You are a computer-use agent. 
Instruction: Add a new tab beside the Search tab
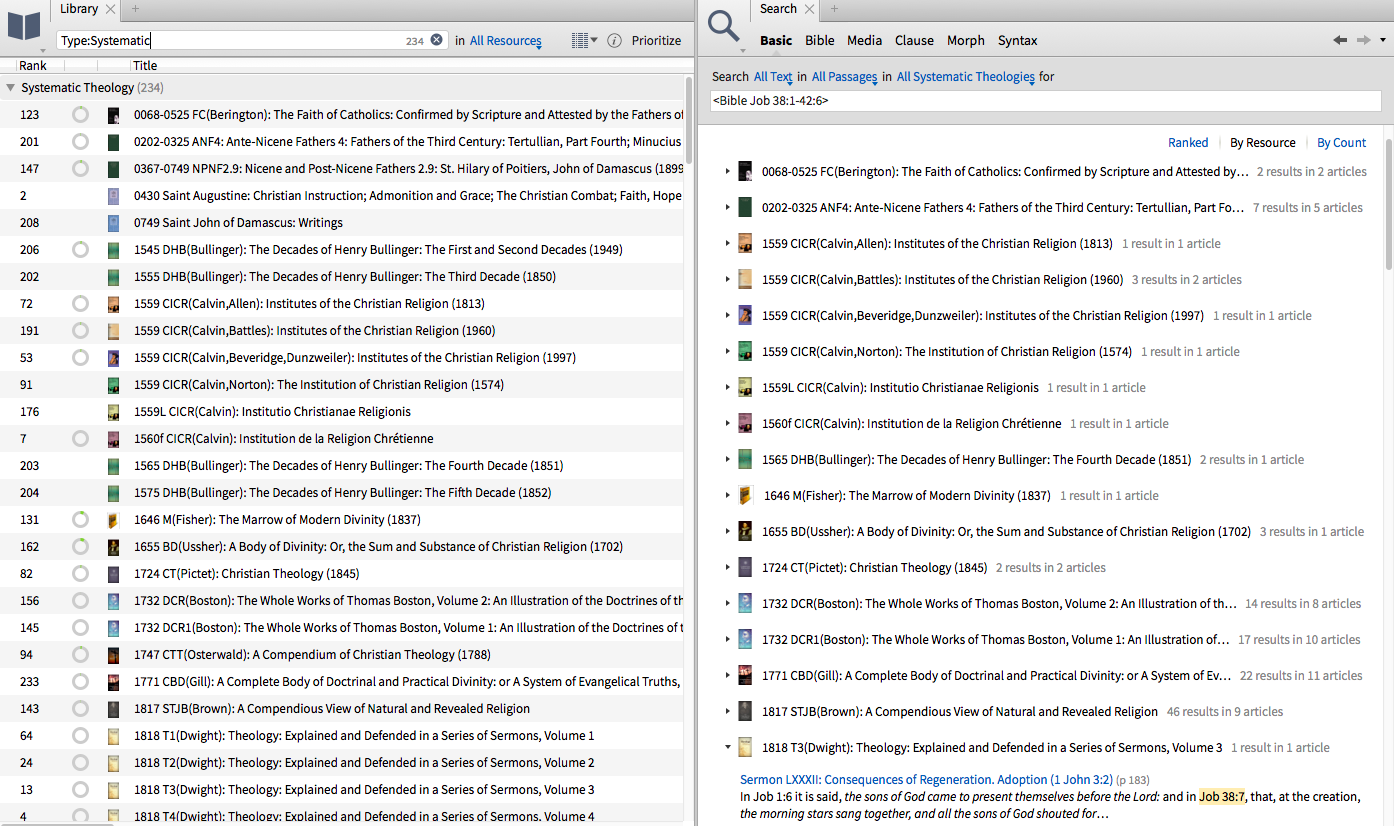coord(835,9)
